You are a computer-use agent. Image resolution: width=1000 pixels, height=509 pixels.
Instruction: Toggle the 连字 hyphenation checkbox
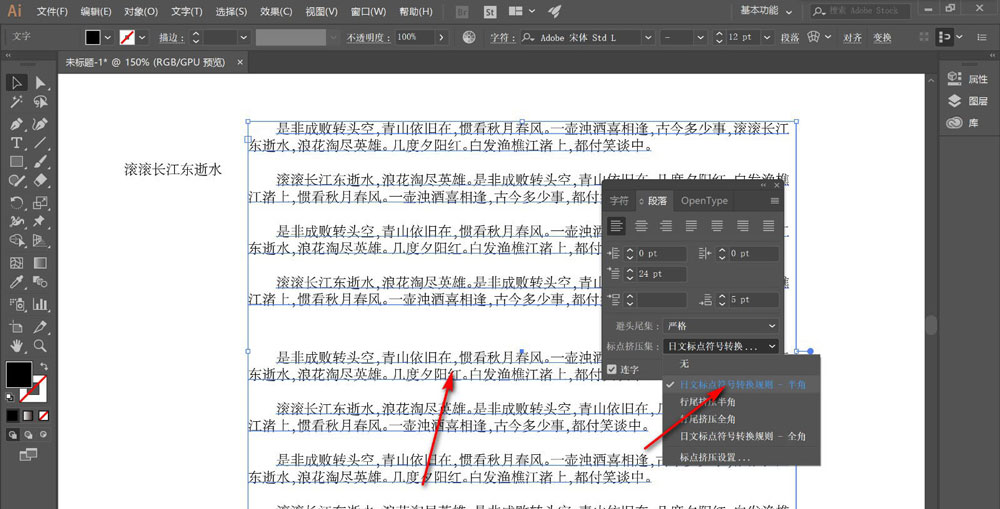pyautogui.click(x=613, y=369)
